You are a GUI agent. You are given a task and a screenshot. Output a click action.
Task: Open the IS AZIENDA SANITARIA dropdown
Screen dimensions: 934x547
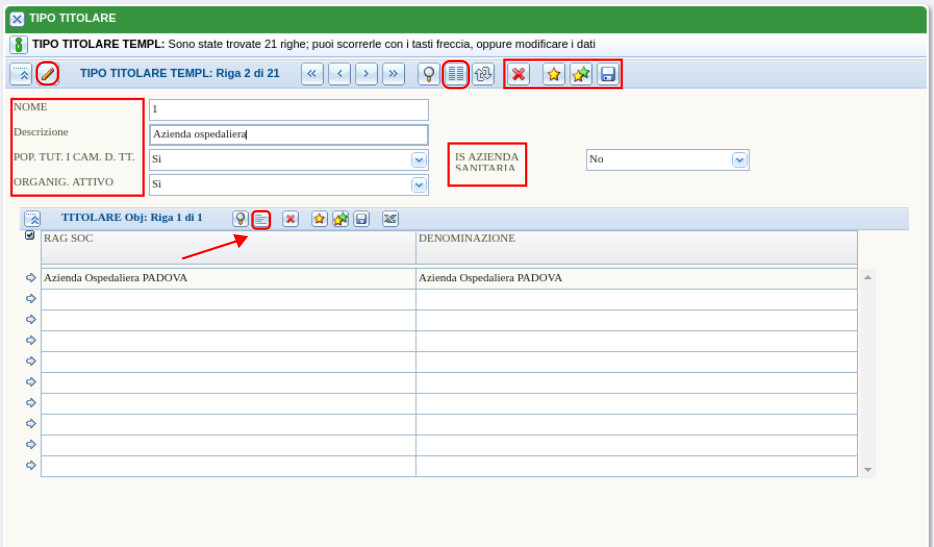coord(739,160)
